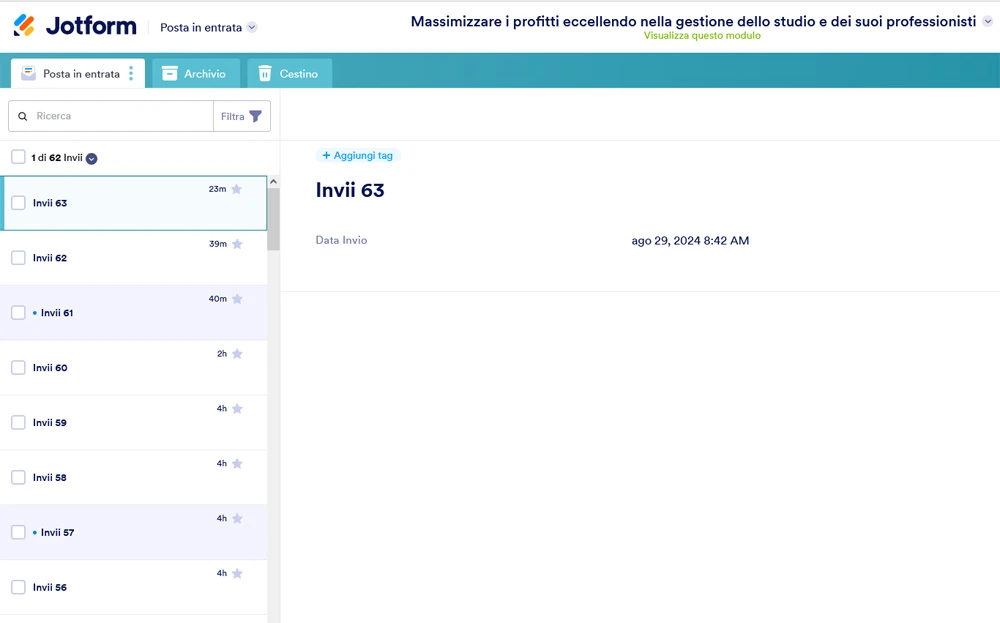The image size is (1000, 623).
Task: Expand the dropdown next to the form title
Action: click(988, 20)
